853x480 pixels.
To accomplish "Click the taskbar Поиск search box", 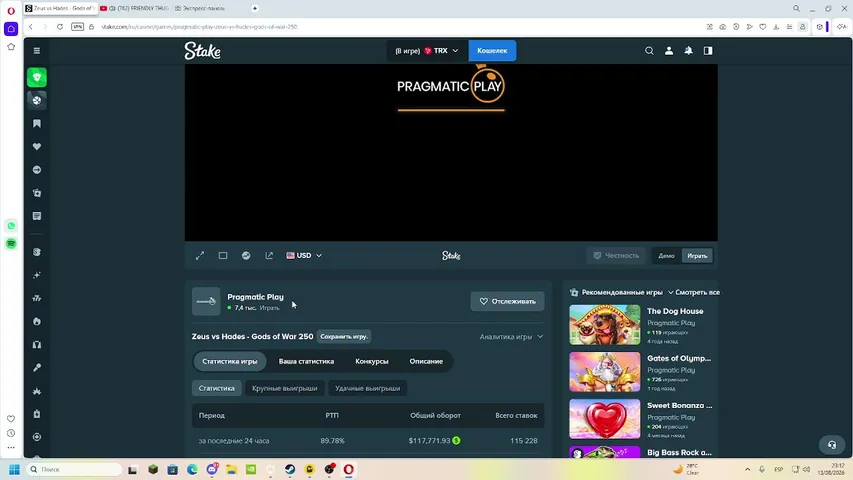I will pos(73,469).
